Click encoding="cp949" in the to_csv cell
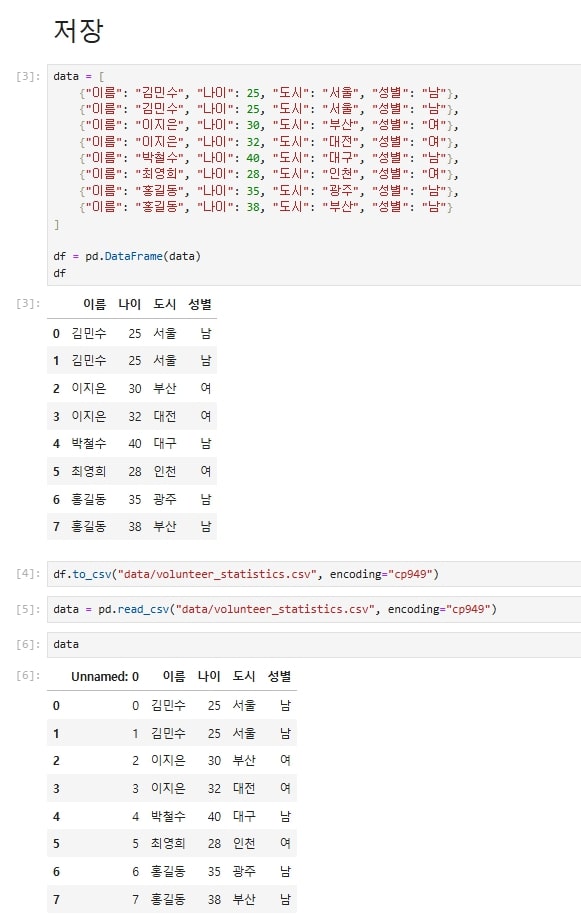The image size is (581, 922). tap(381, 574)
